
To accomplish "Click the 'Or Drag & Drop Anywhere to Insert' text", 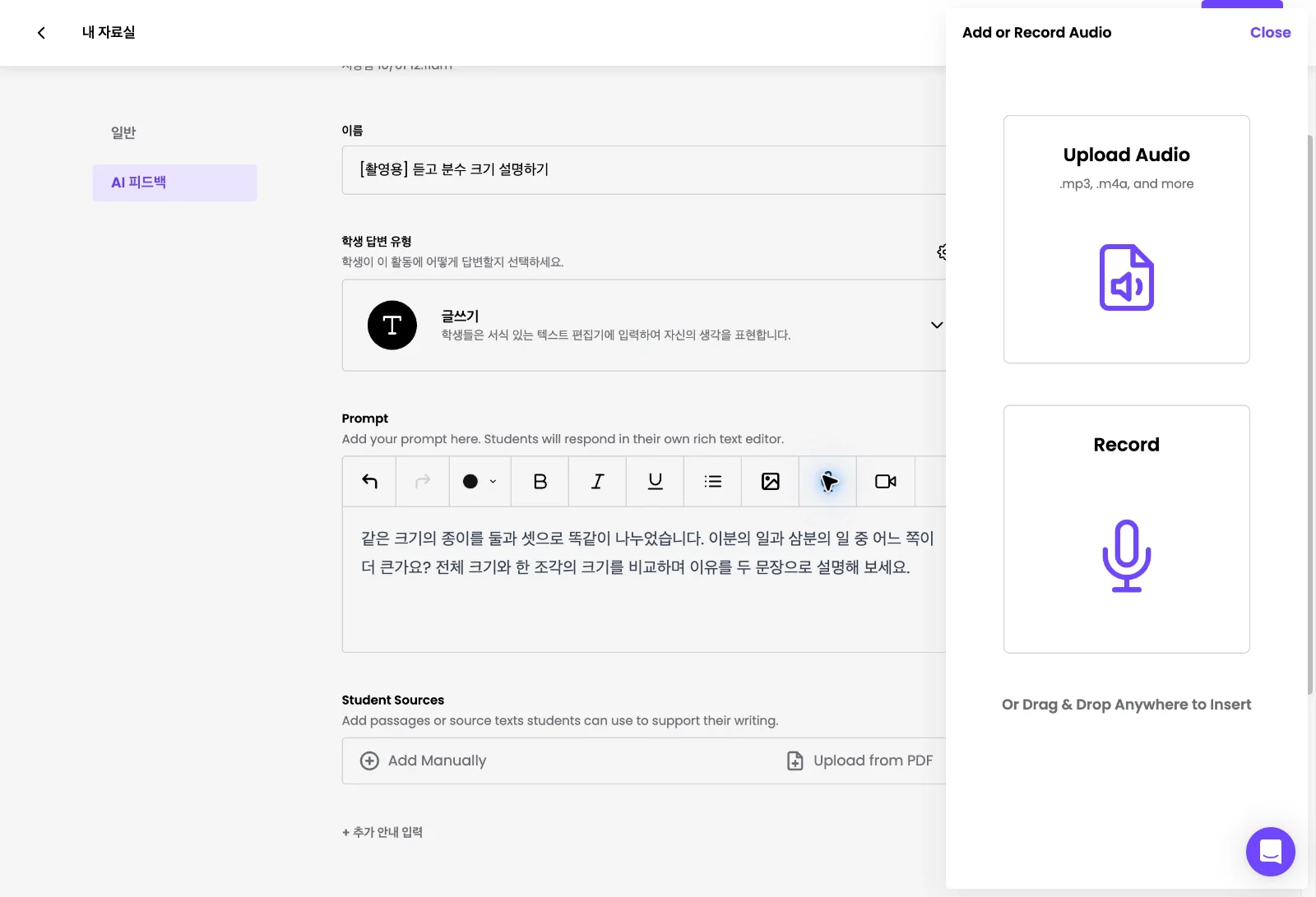I will 1127,705.
